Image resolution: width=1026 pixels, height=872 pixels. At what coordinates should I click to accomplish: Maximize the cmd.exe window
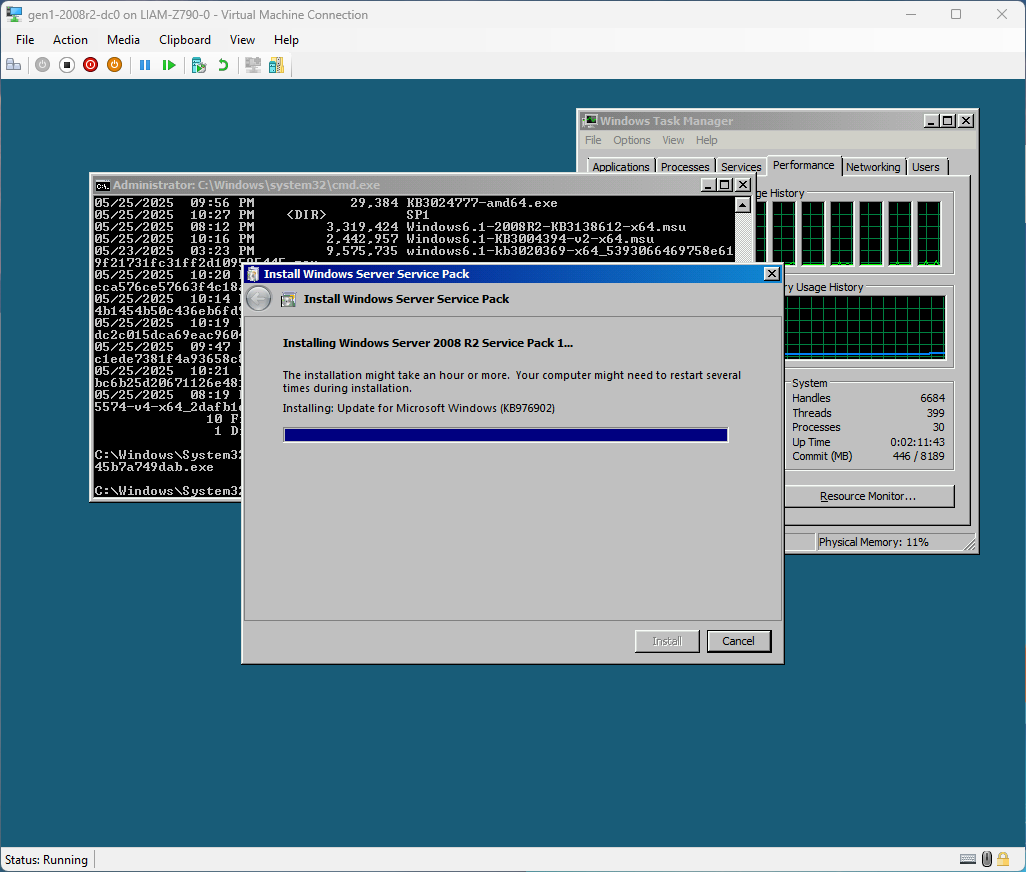pyautogui.click(x=725, y=185)
